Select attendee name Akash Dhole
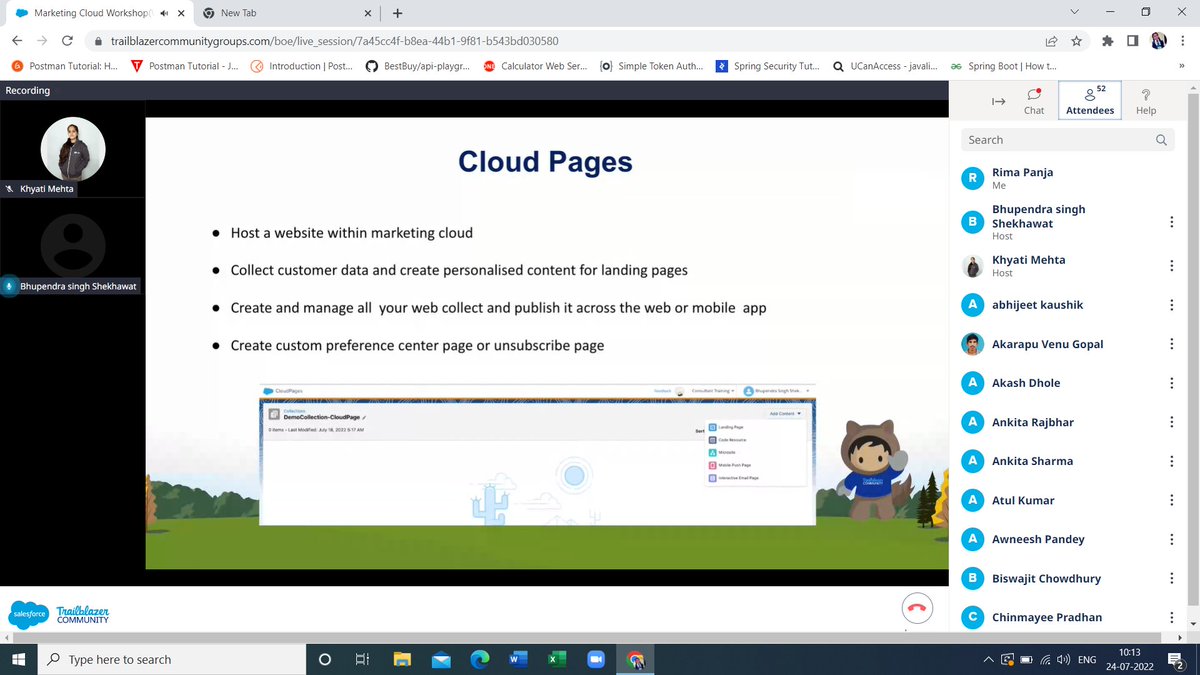 1026,383
